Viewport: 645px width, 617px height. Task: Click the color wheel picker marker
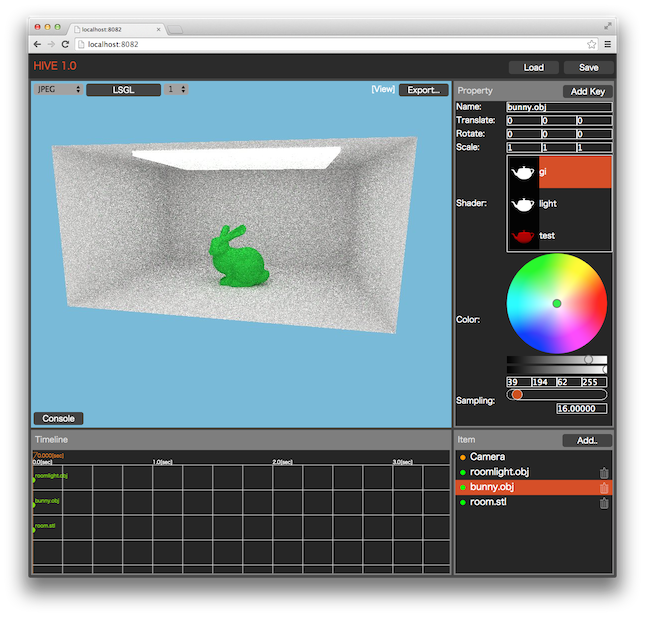557,304
